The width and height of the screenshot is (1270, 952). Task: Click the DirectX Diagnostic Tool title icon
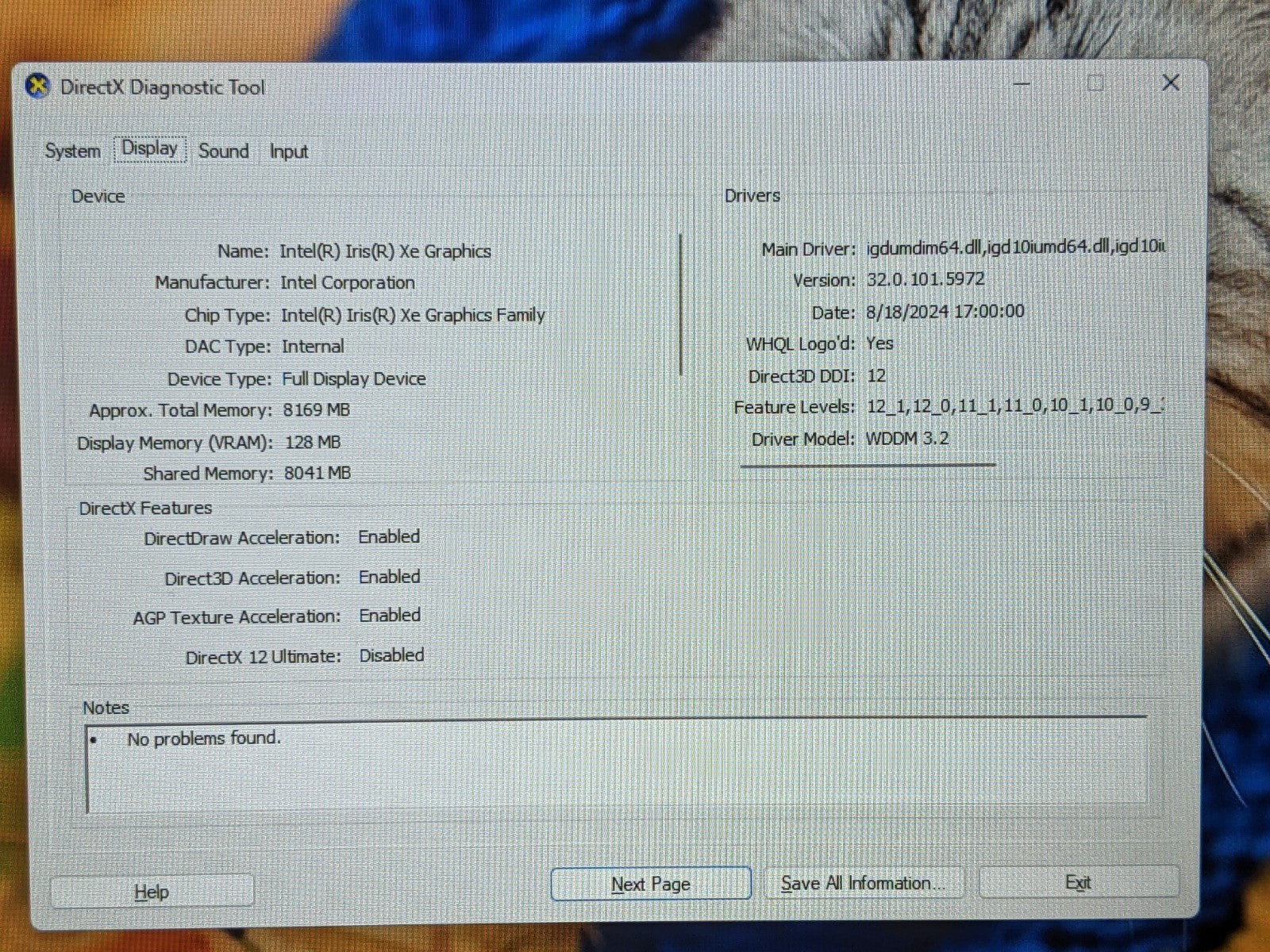point(37,86)
